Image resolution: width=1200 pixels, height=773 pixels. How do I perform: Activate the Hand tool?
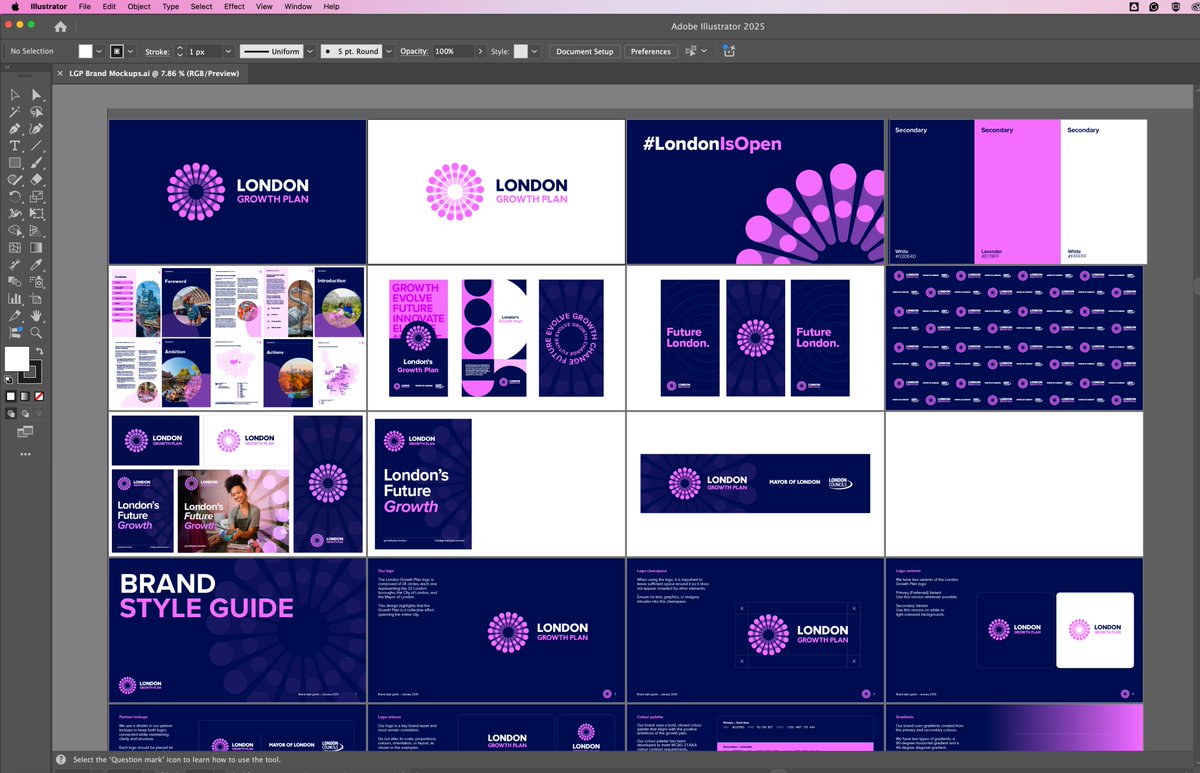pos(37,315)
